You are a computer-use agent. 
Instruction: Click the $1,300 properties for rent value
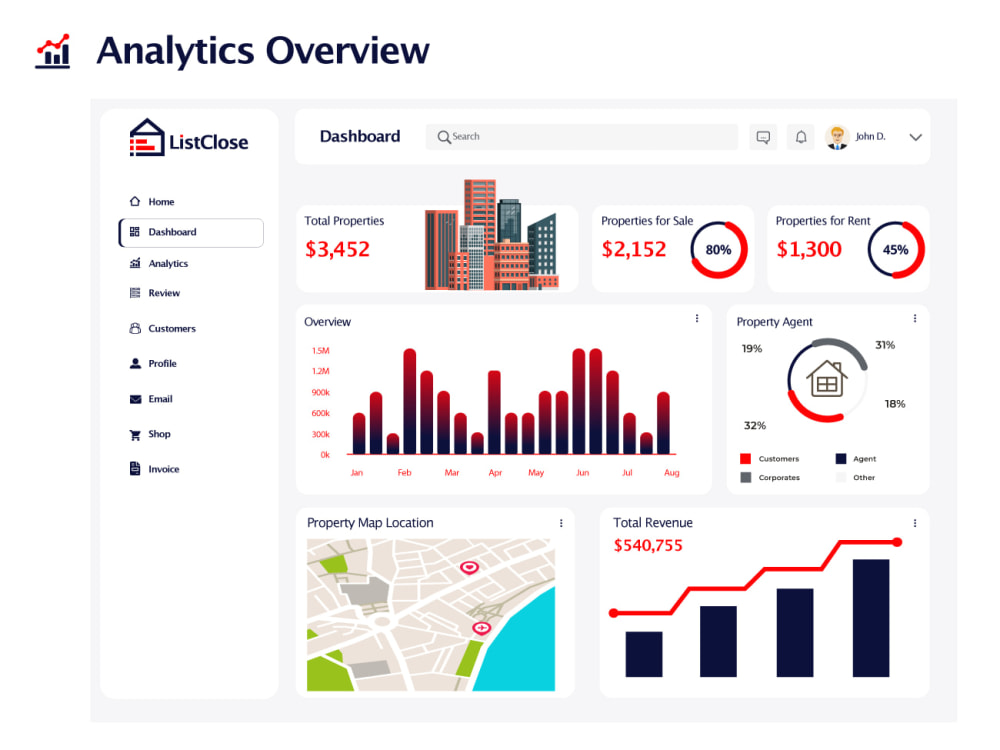pyautogui.click(x=809, y=249)
